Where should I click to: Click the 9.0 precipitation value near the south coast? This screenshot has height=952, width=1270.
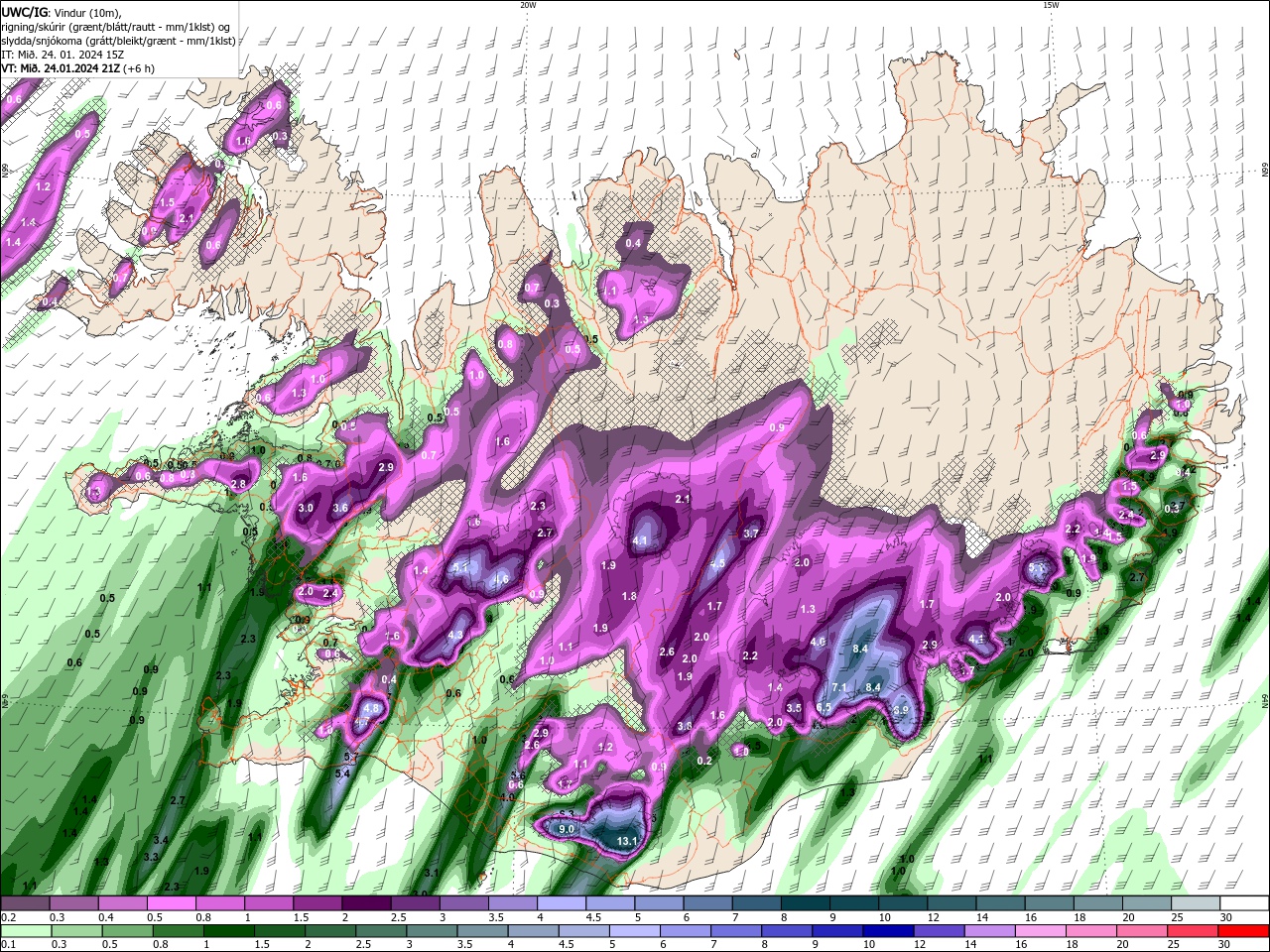coord(568,829)
